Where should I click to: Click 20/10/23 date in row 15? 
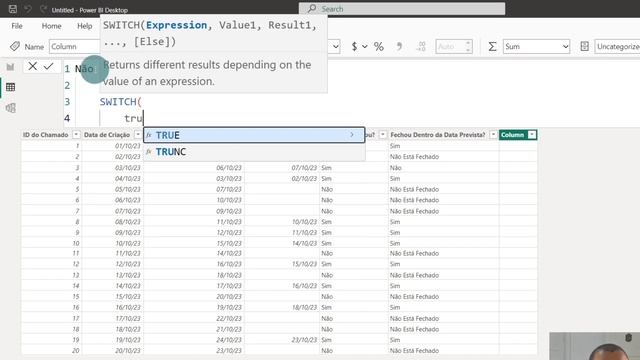pyautogui.click(x=229, y=297)
